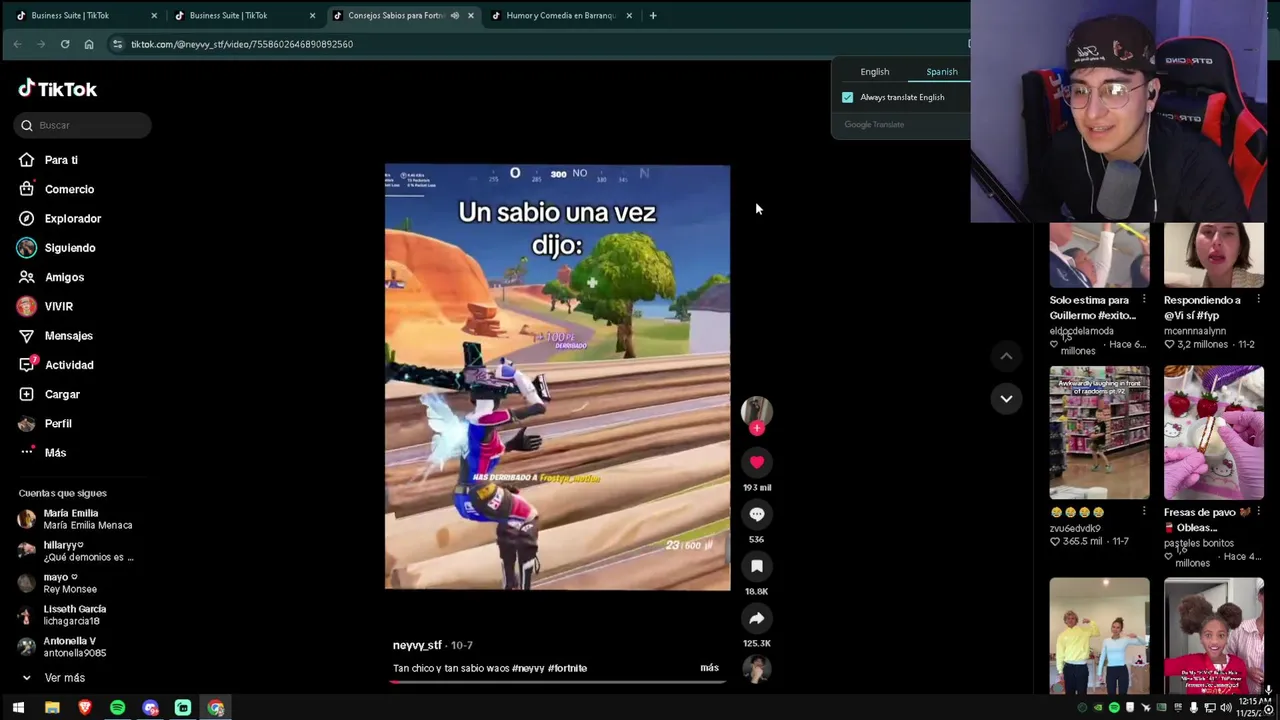Open Fresas de pavo video thumbnail
1280x720 pixels.
coord(1213,432)
